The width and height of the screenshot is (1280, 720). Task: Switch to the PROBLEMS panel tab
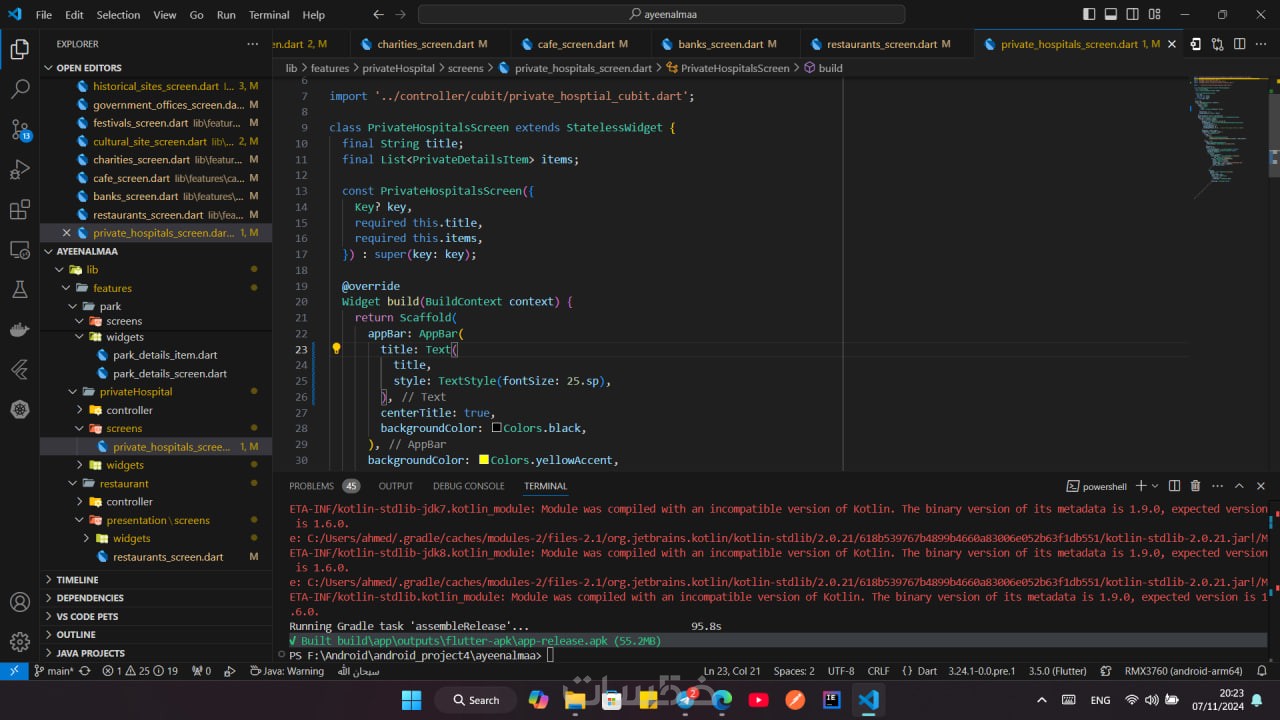click(x=311, y=486)
